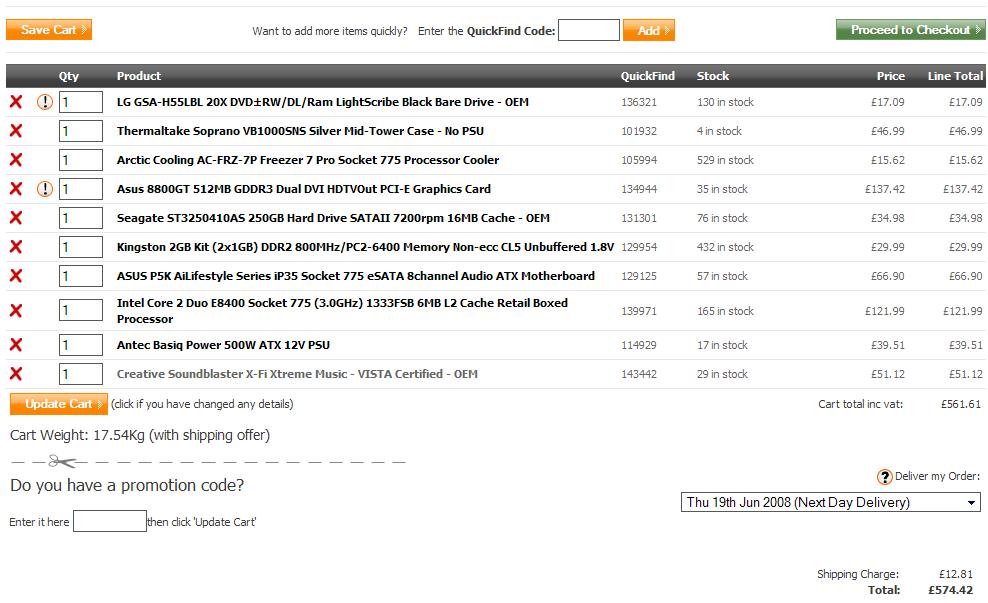
Task: Edit quantity for Asus 8800GT card
Action: pos(81,189)
